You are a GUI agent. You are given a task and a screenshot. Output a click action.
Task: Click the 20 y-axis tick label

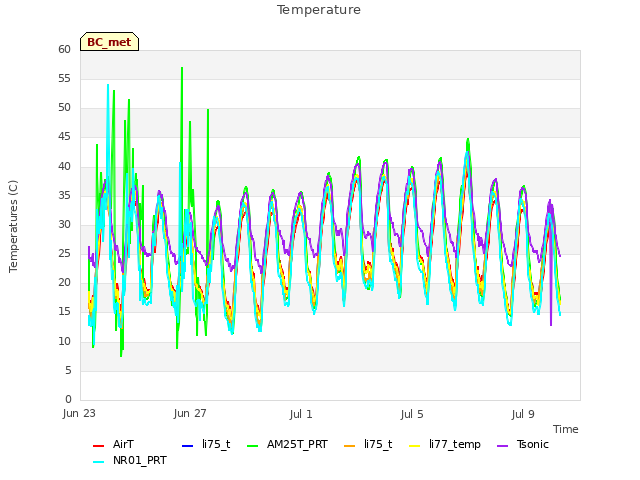pyautogui.click(x=64, y=283)
